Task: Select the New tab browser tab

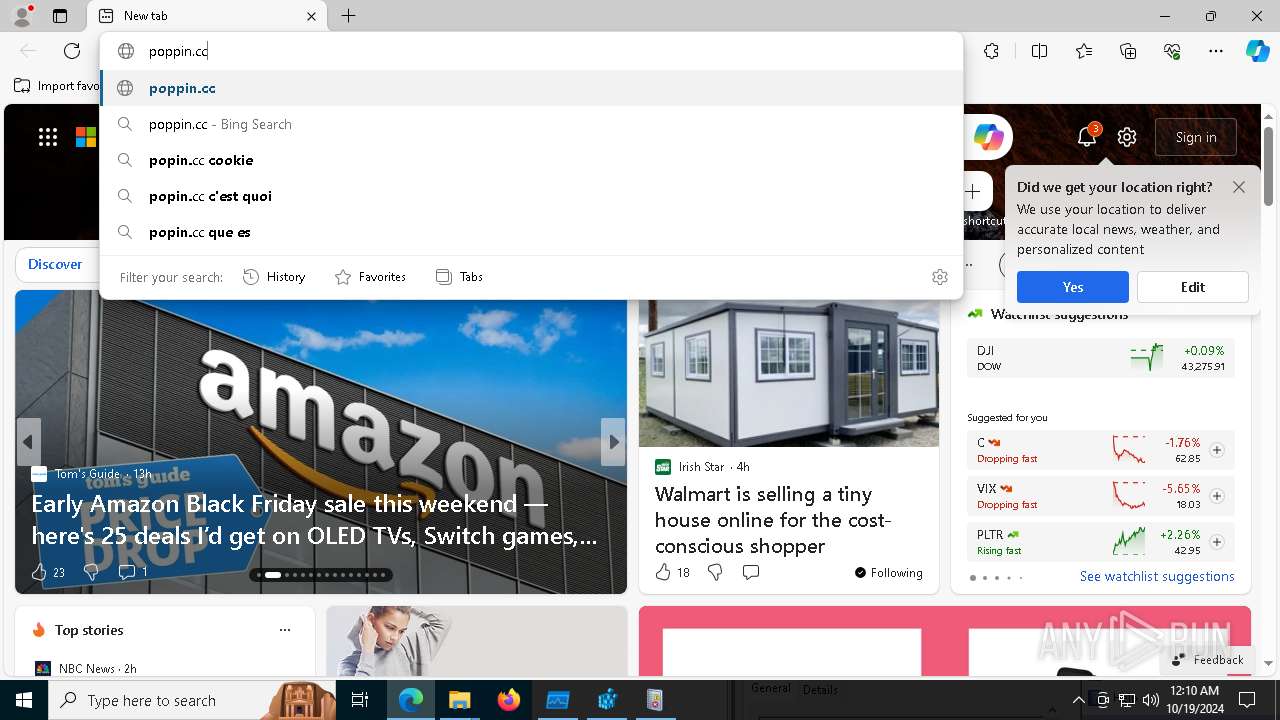Action: (x=208, y=16)
